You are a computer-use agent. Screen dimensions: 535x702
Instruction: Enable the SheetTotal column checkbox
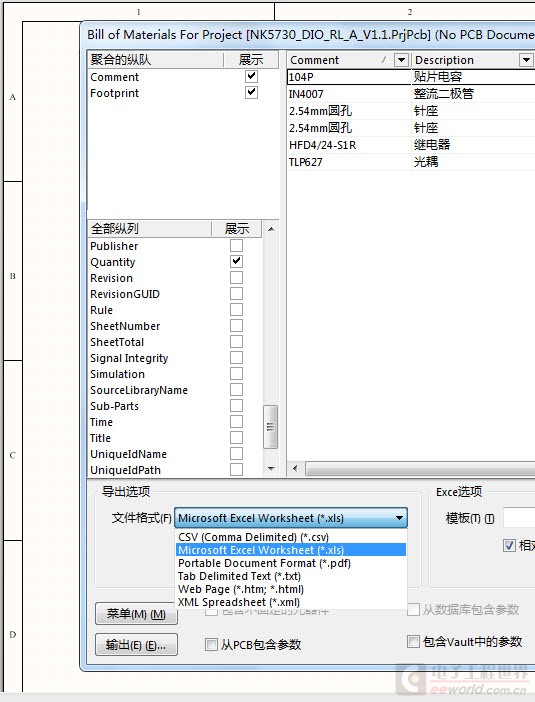(x=236, y=342)
